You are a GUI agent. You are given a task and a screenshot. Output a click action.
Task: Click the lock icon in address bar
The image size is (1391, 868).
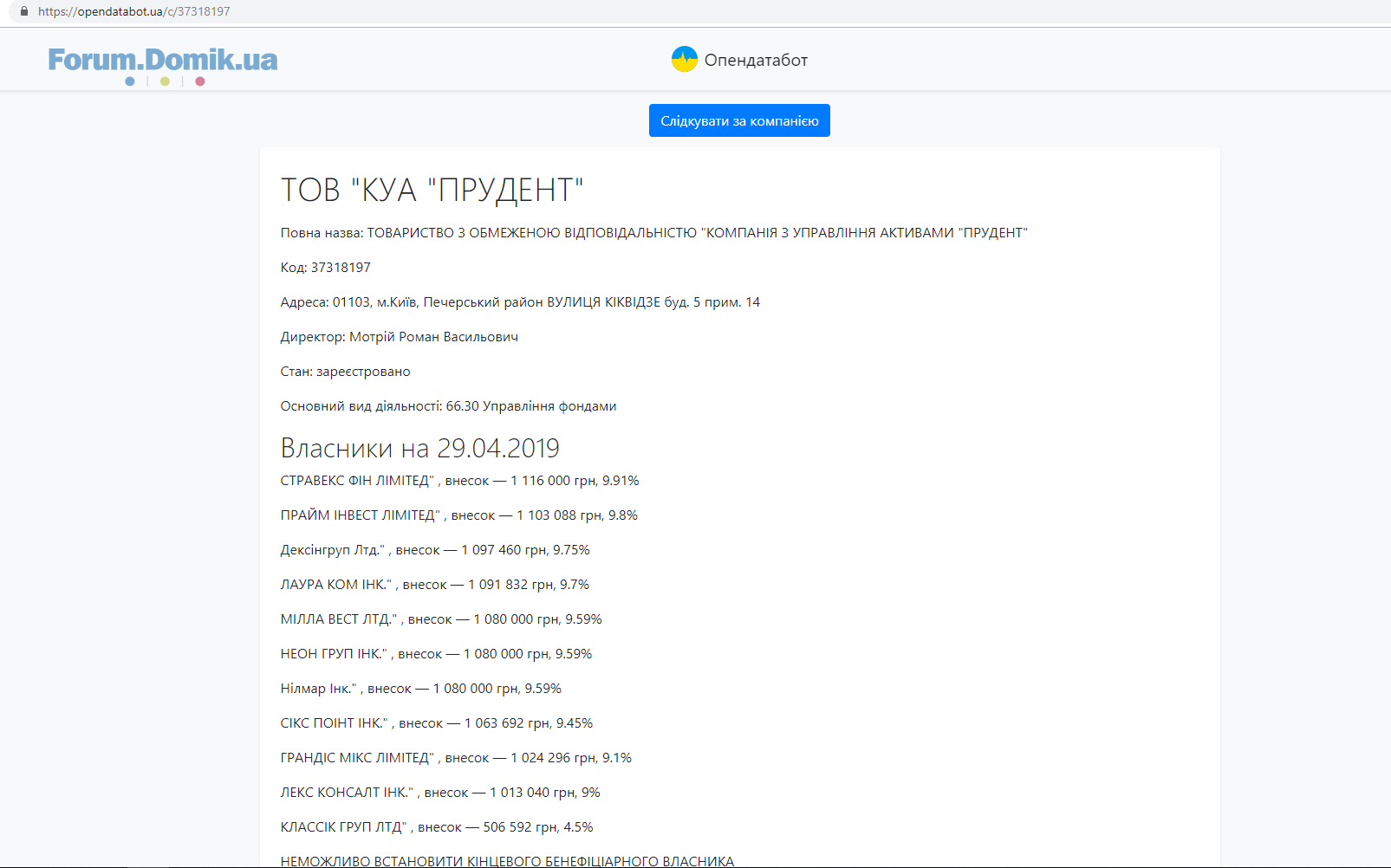[24, 11]
